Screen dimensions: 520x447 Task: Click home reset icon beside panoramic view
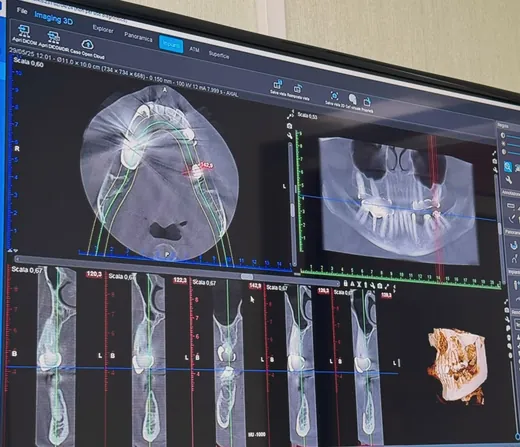(x=495, y=161)
